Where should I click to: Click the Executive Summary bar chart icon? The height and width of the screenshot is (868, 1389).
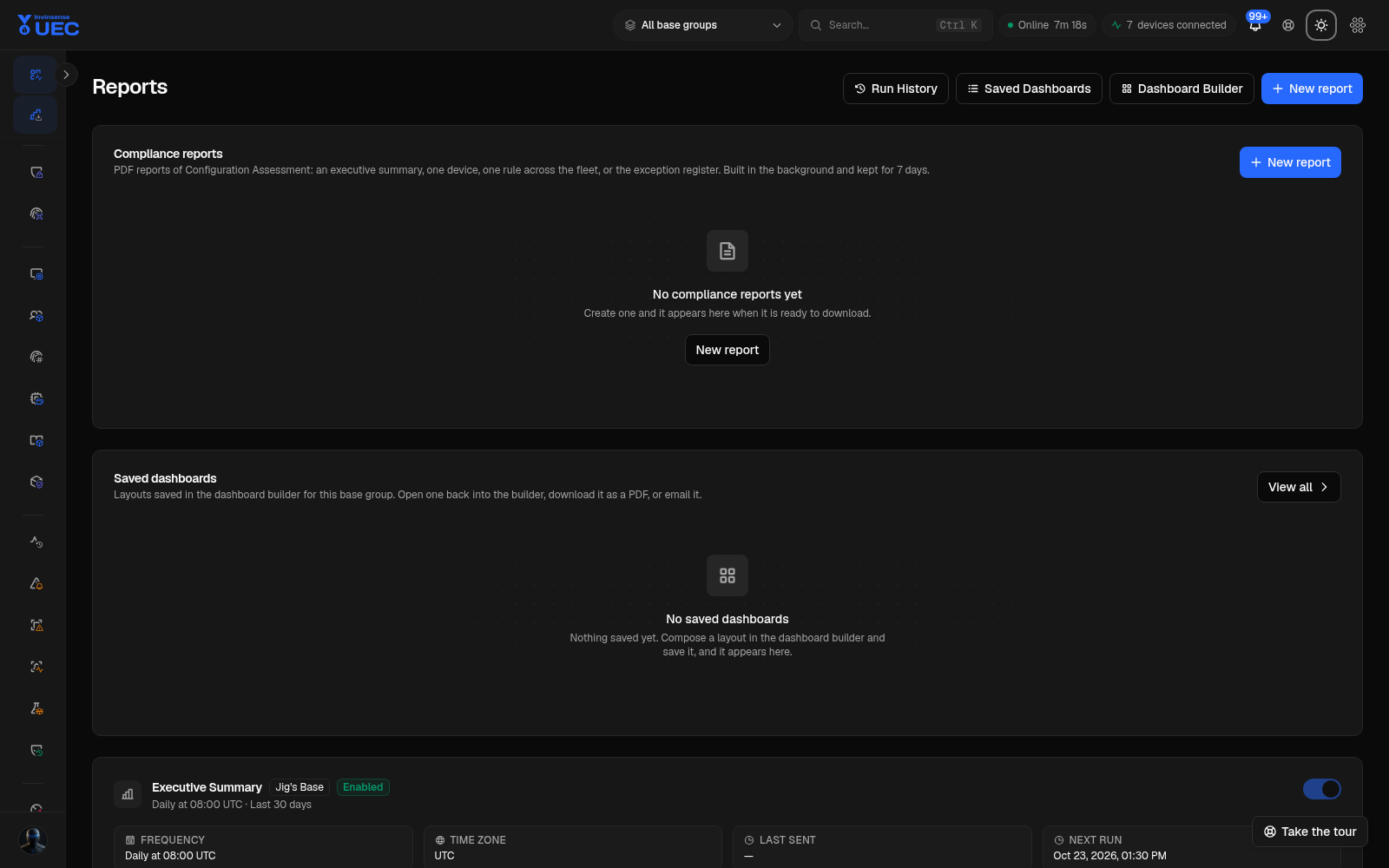[x=128, y=794]
